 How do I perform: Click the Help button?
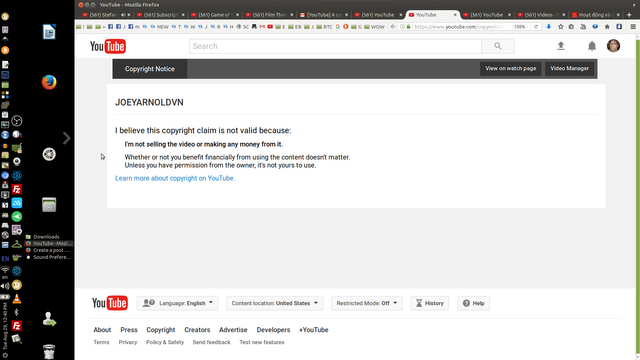pyautogui.click(x=473, y=303)
